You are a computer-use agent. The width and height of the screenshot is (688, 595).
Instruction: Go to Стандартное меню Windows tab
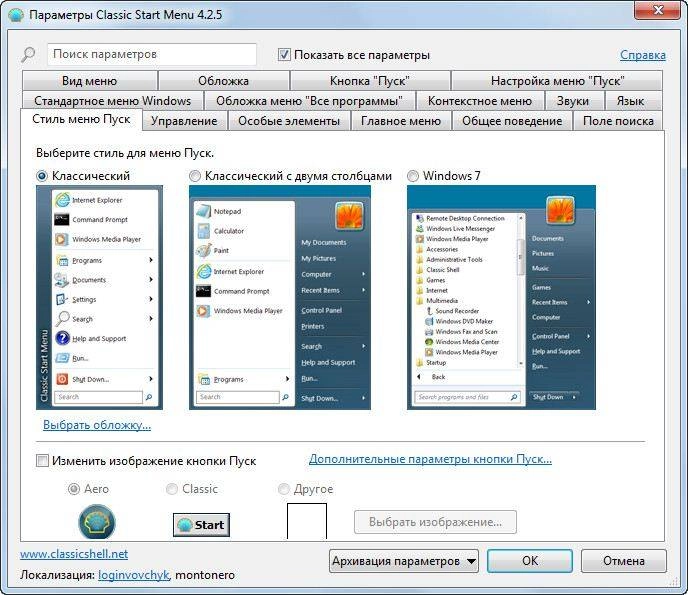click(112, 101)
